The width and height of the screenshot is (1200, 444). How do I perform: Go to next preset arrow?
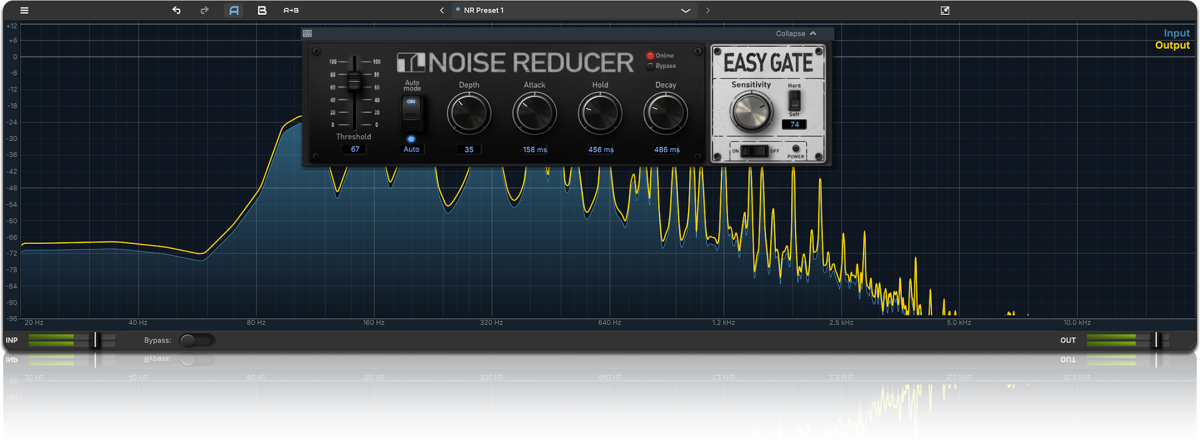(x=708, y=10)
